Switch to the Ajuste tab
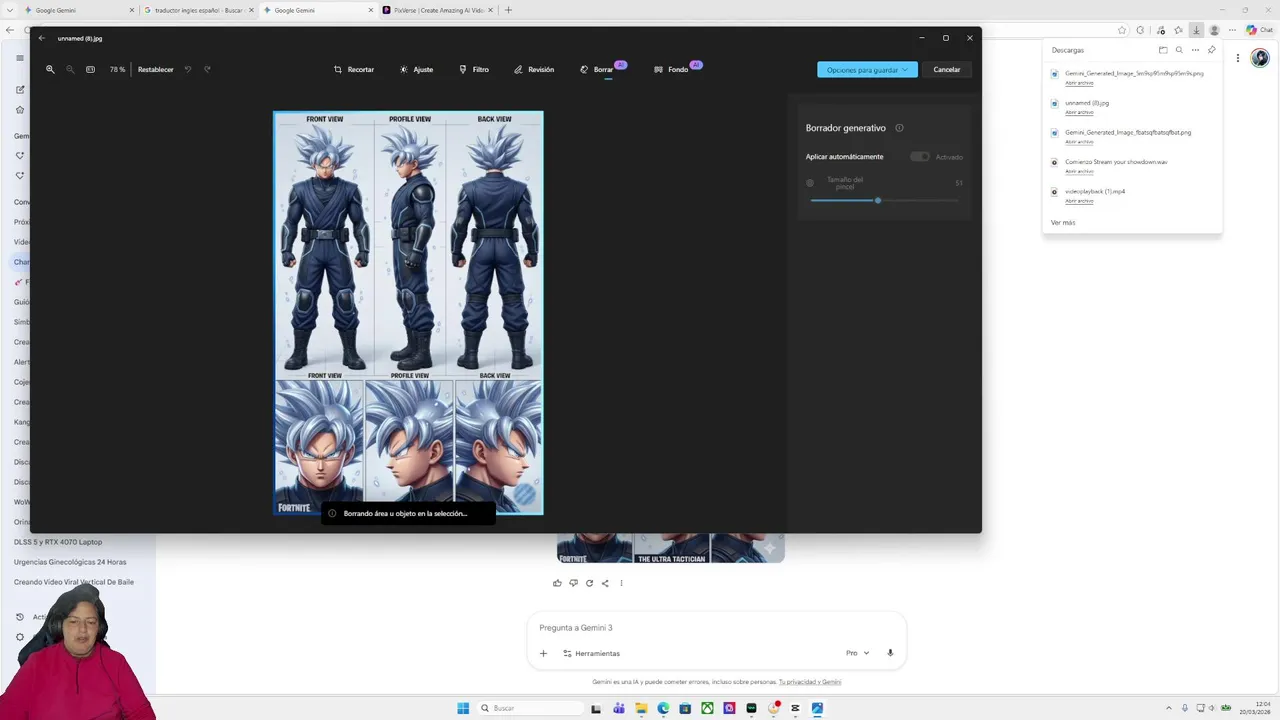This screenshot has width=1280, height=720. click(416, 69)
